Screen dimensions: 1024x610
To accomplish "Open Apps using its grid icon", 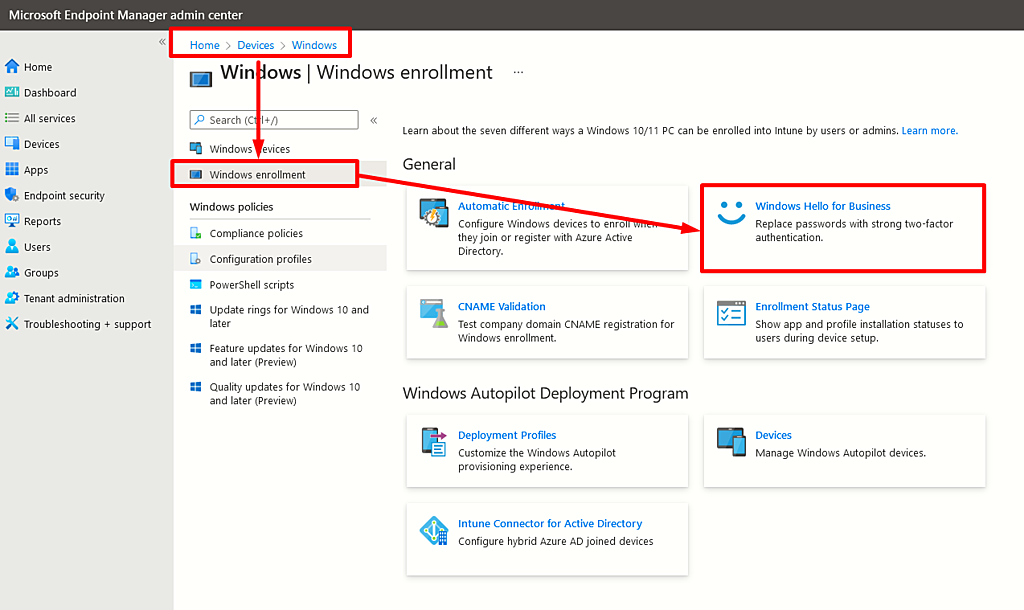I will pyautogui.click(x=14, y=169).
